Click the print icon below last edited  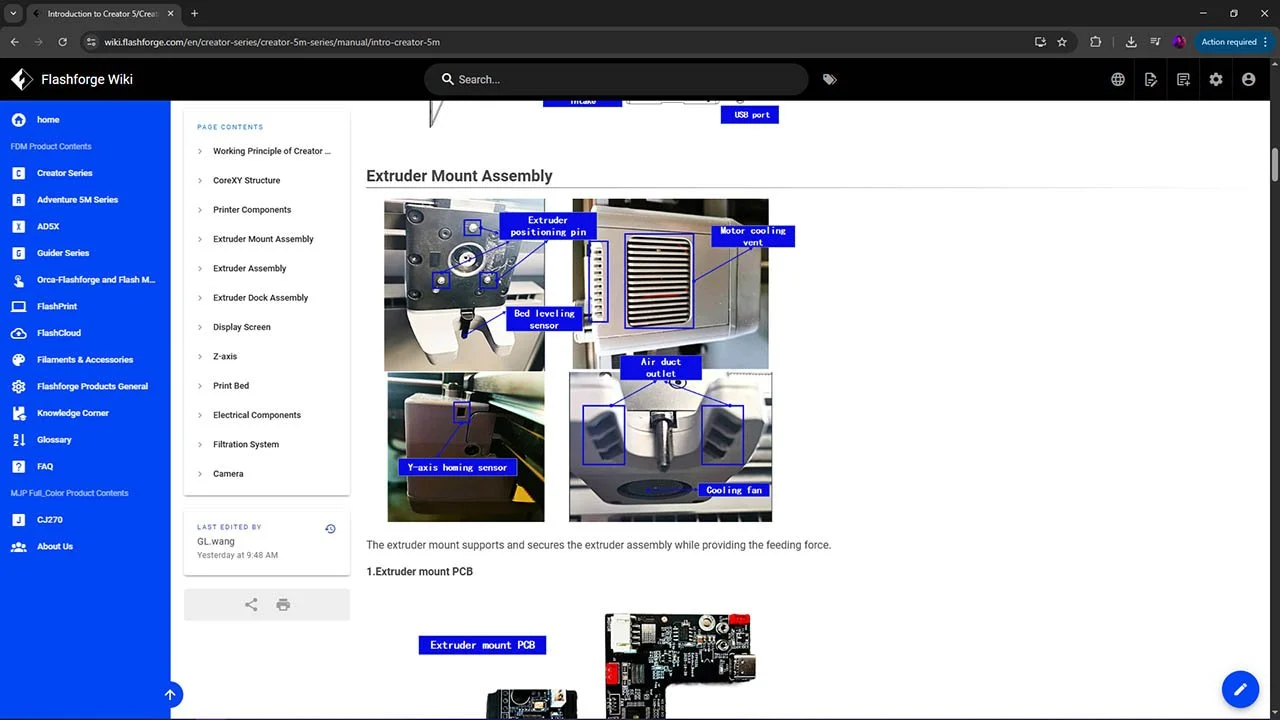coord(283,605)
